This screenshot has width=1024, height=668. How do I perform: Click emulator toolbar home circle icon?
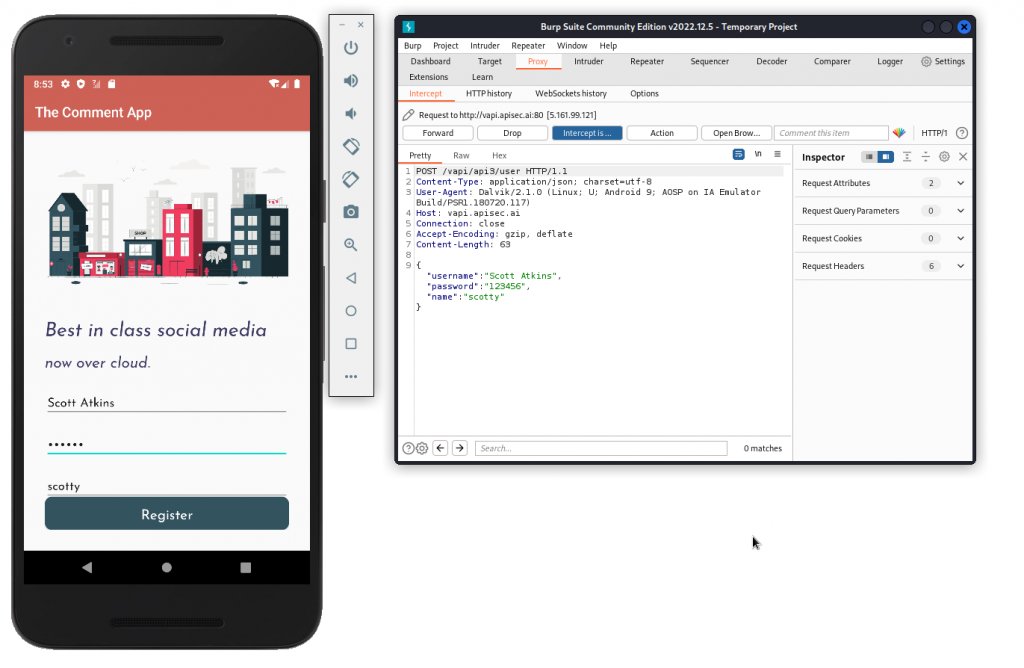[x=351, y=311]
